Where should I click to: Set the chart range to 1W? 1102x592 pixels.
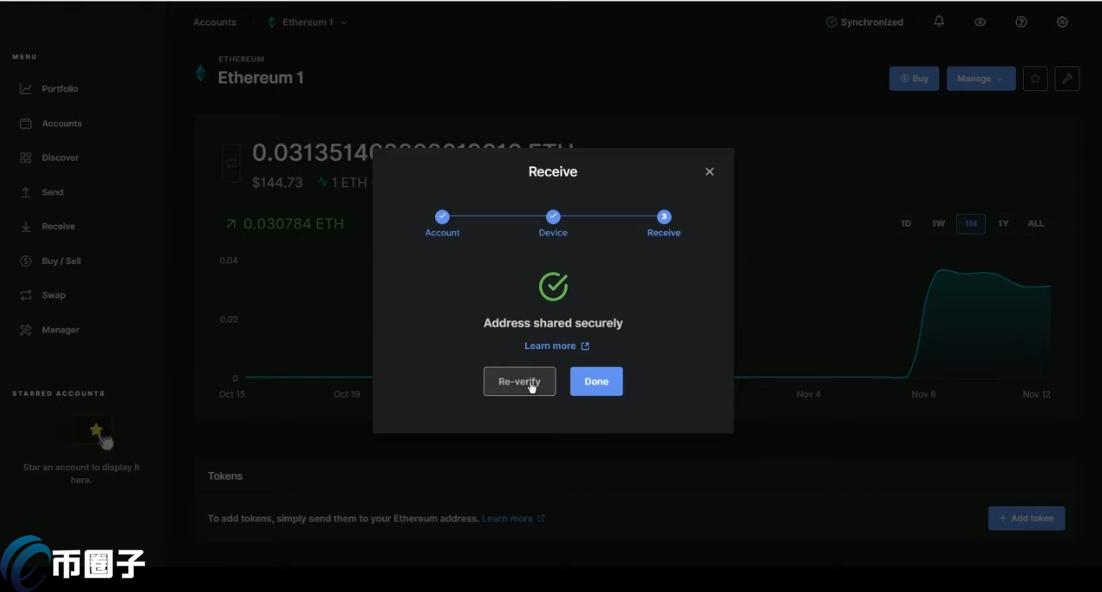coord(938,224)
